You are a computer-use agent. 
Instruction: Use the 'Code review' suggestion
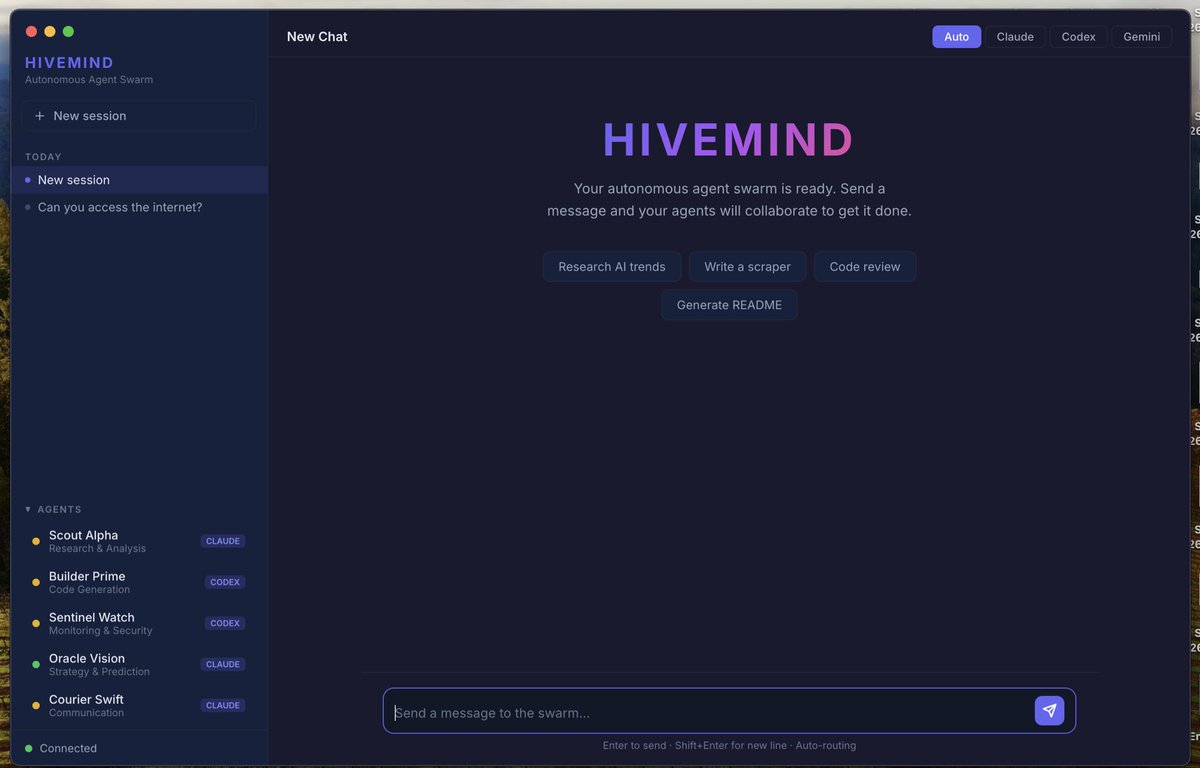click(x=865, y=267)
